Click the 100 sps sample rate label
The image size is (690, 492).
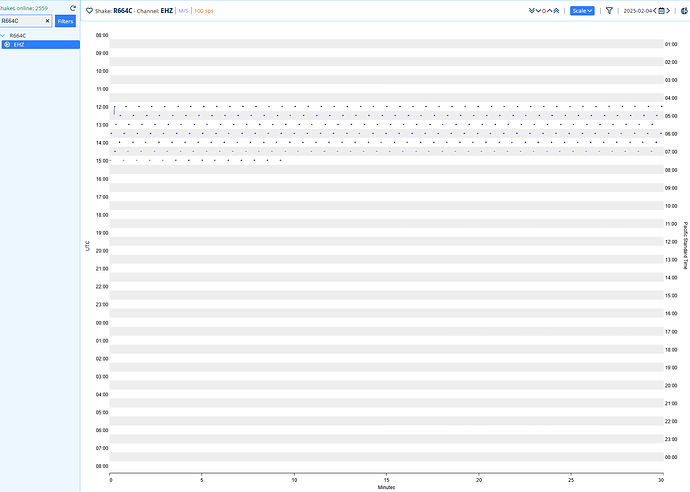204,11
